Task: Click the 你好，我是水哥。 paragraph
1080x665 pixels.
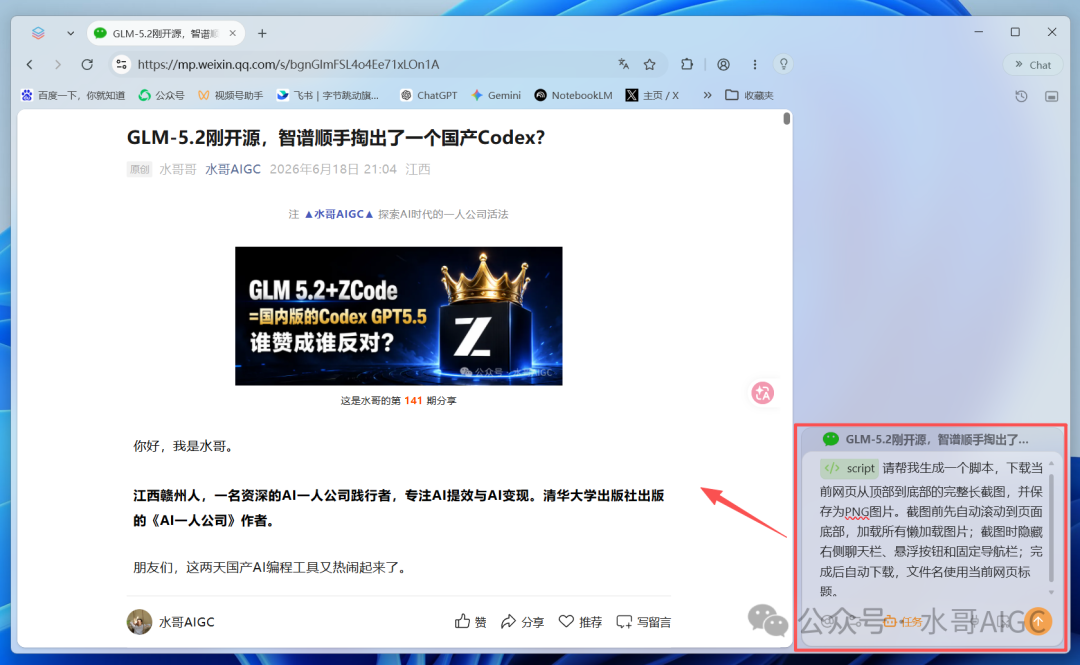Action: 185,446
